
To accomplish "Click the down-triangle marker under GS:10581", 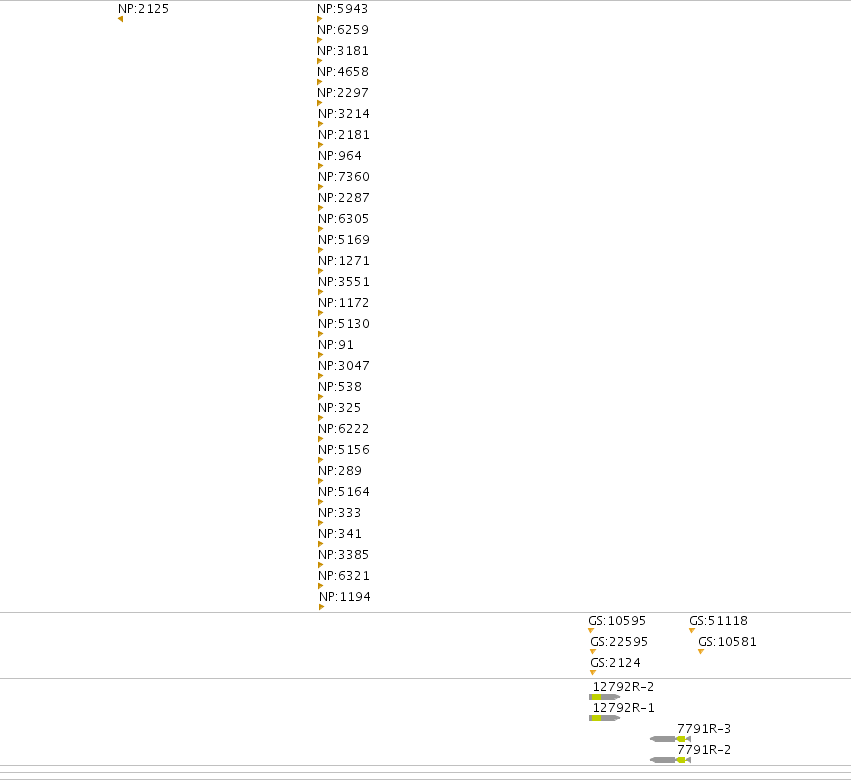I will click(x=701, y=652).
